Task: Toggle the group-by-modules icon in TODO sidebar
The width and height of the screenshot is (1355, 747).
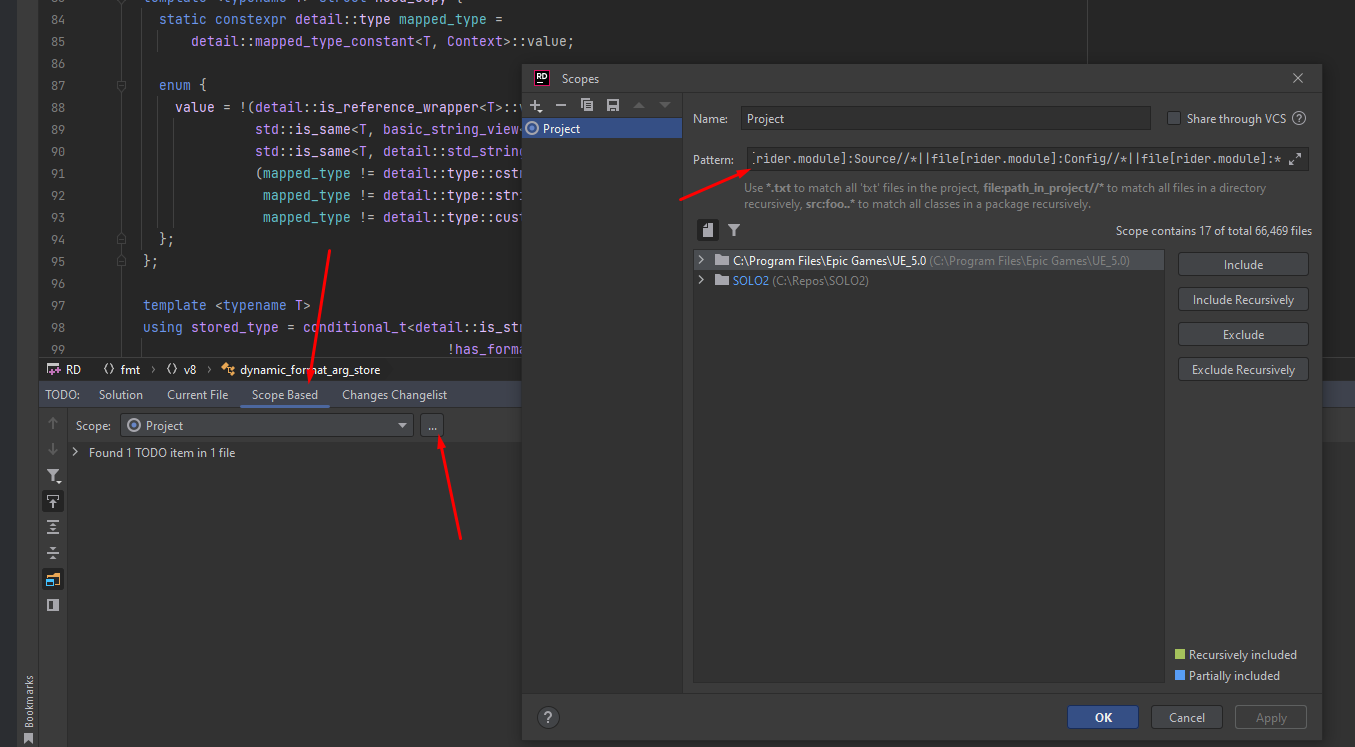Action: (x=53, y=579)
